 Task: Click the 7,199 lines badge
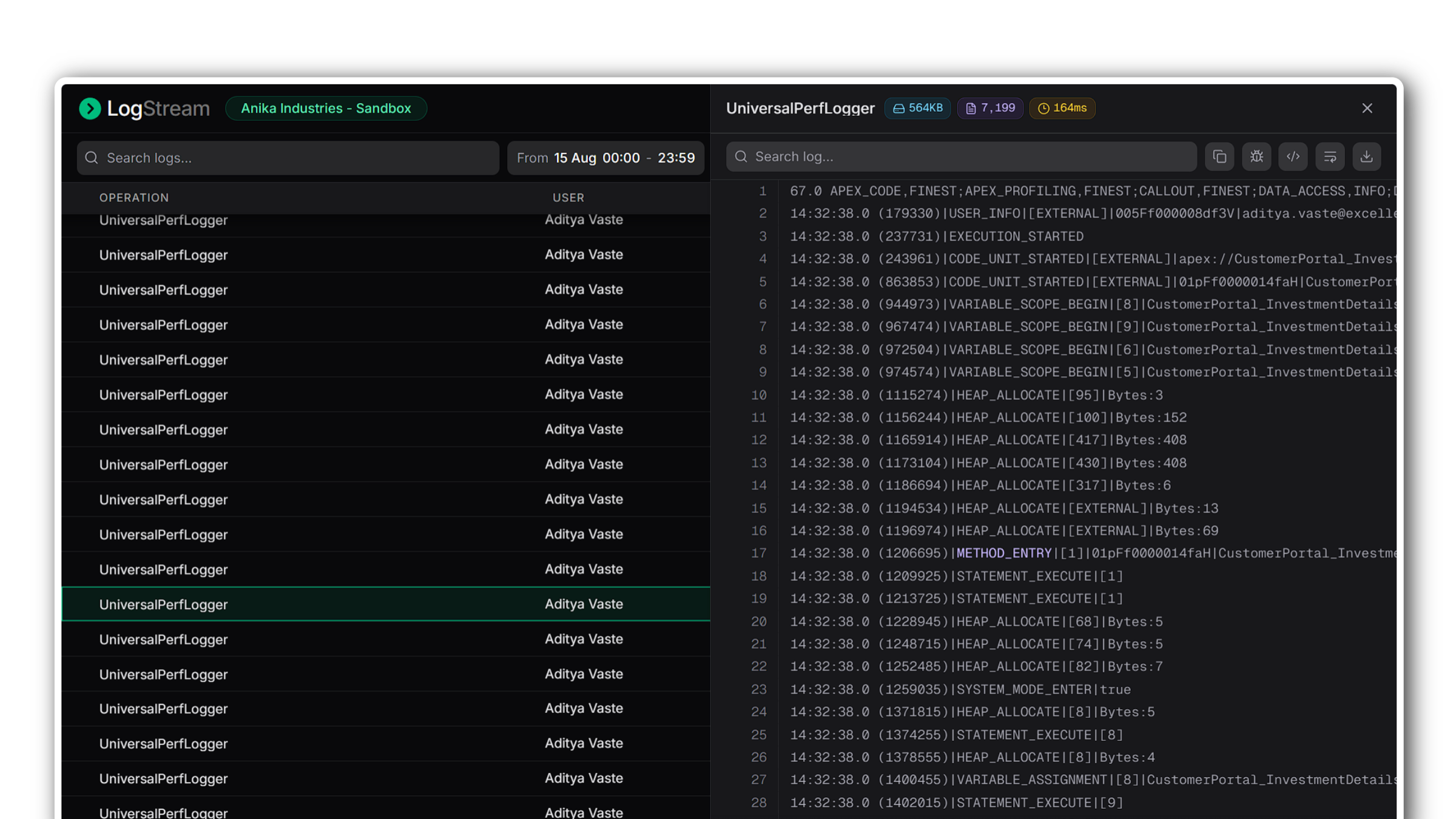pyautogui.click(x=990, y=108)
